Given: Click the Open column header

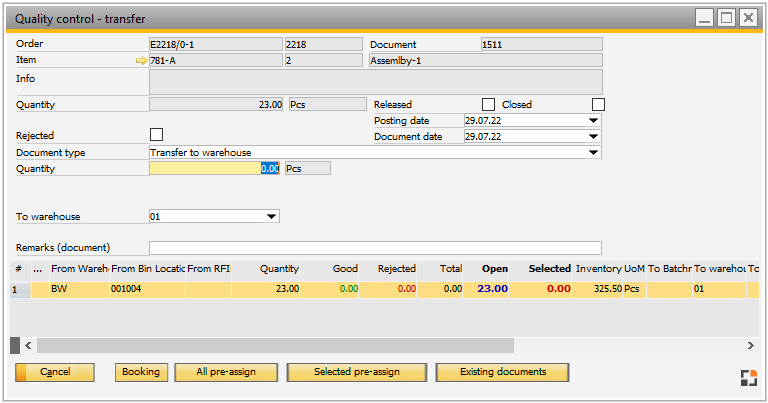Looking at the screenshot, I should point(494,269).
